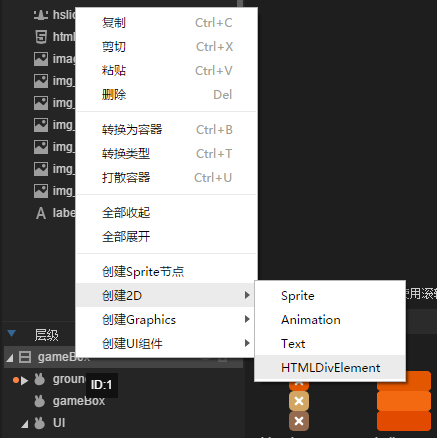Viewport: 437px width, 438px height.
Task: Click the child gameBox rabbit icon
Action: click(x=40, y=401)
